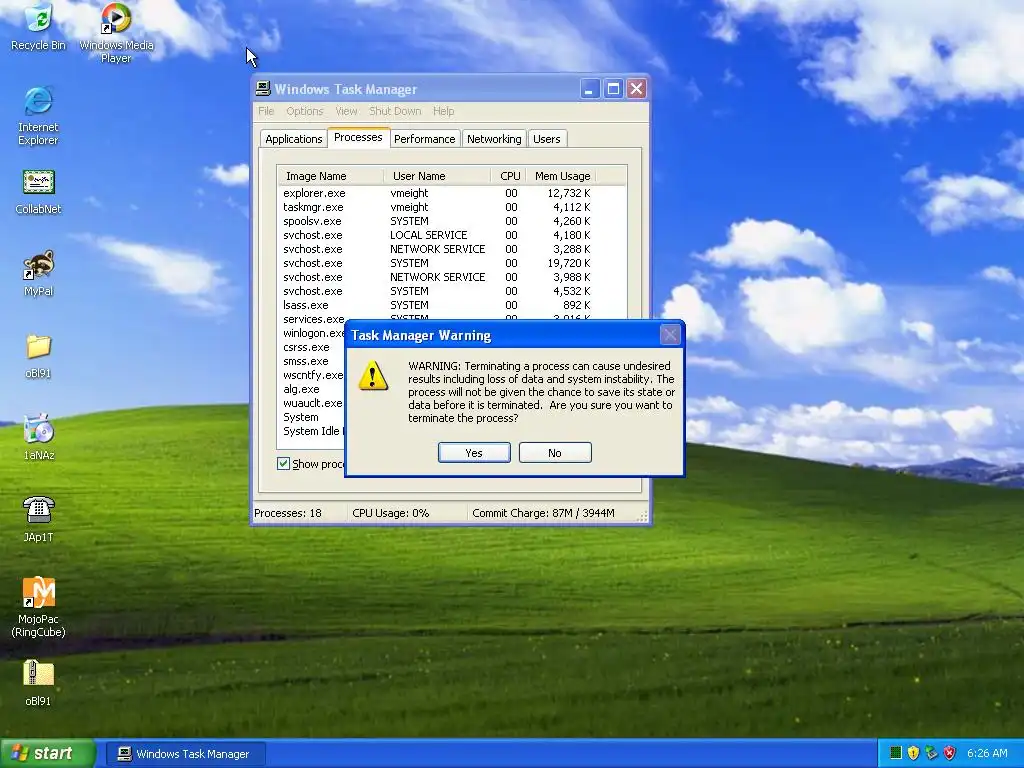Open the File menu

[266, 111]
